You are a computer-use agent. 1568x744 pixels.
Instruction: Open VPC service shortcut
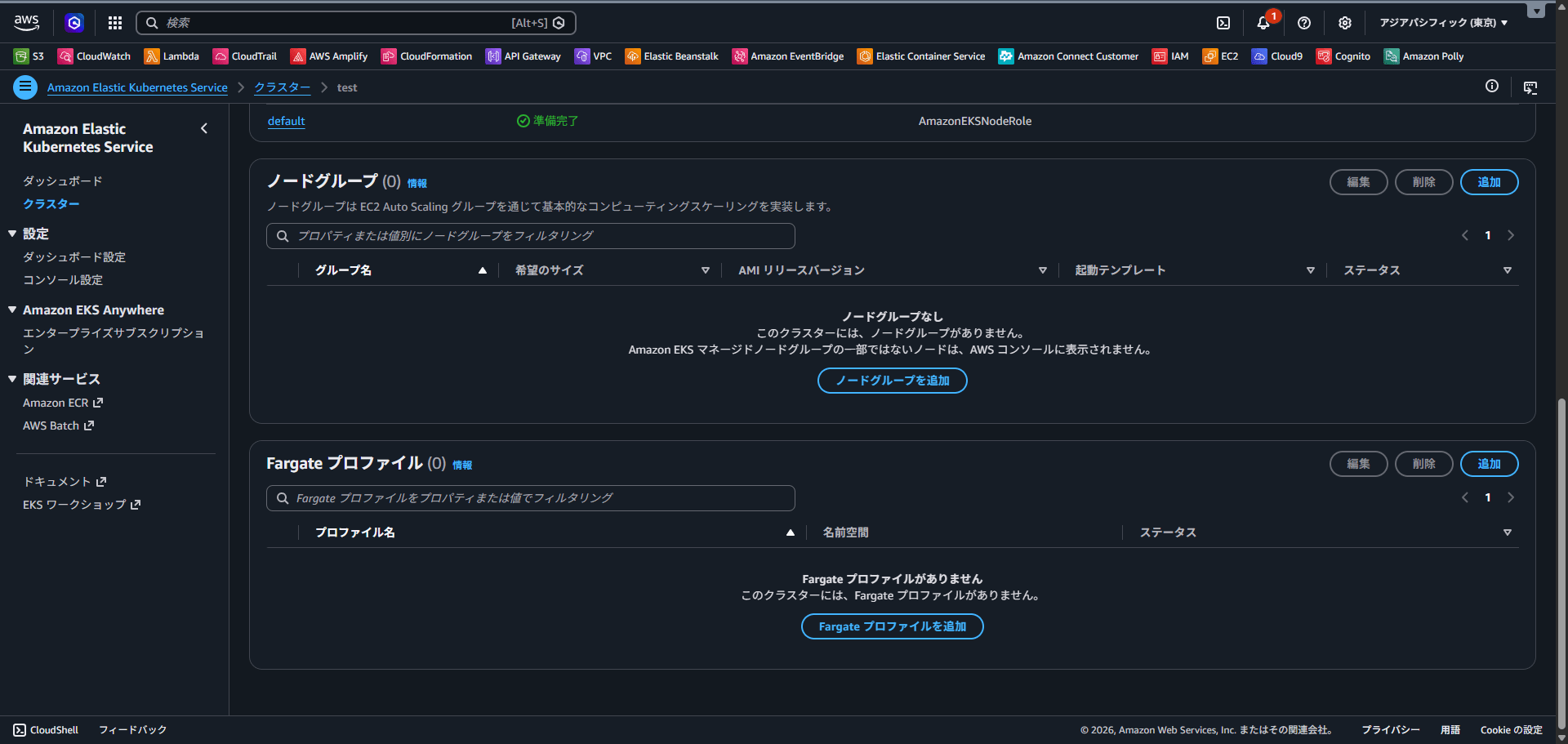tap(594, 56)
